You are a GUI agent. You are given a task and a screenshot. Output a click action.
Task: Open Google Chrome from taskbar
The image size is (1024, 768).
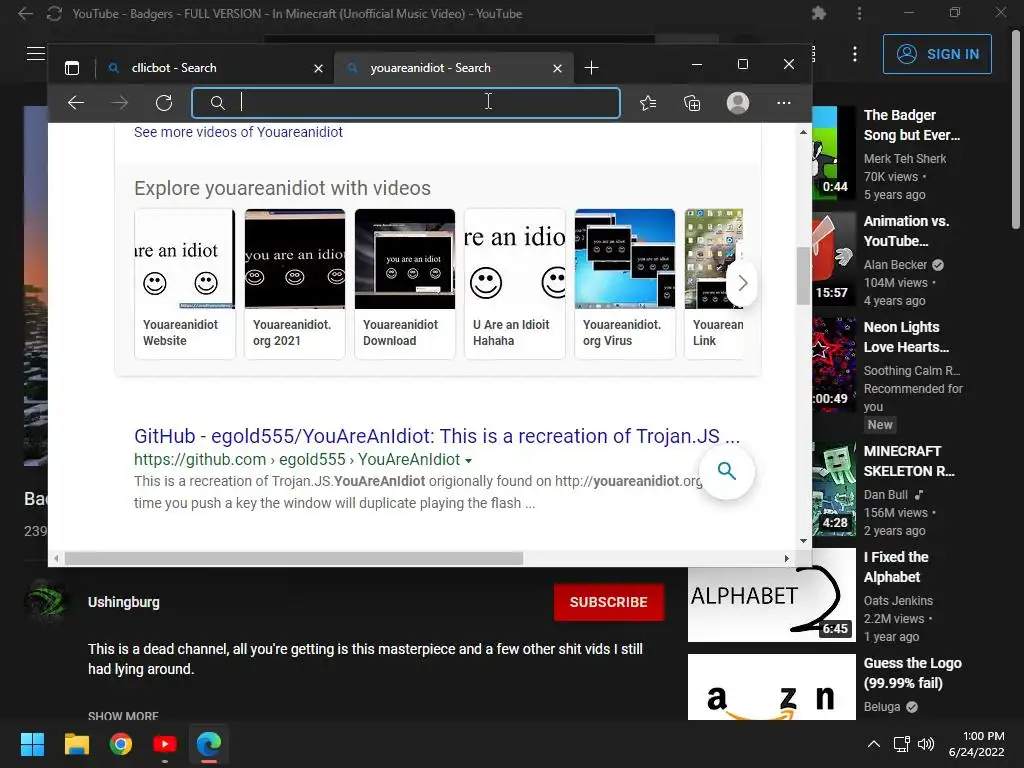point(121,744)
